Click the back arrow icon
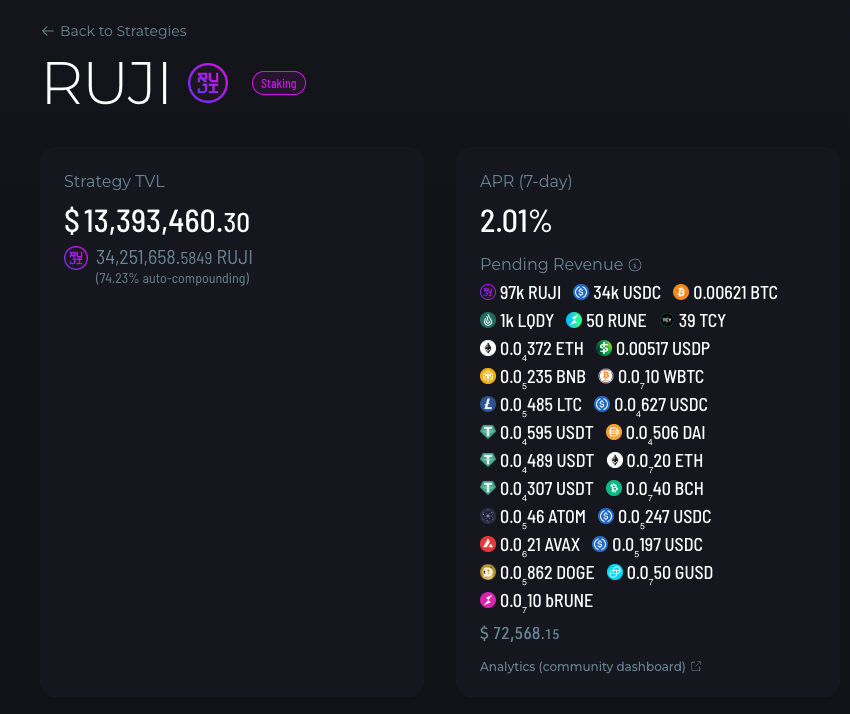850x714 pixels. coord(48,31)
